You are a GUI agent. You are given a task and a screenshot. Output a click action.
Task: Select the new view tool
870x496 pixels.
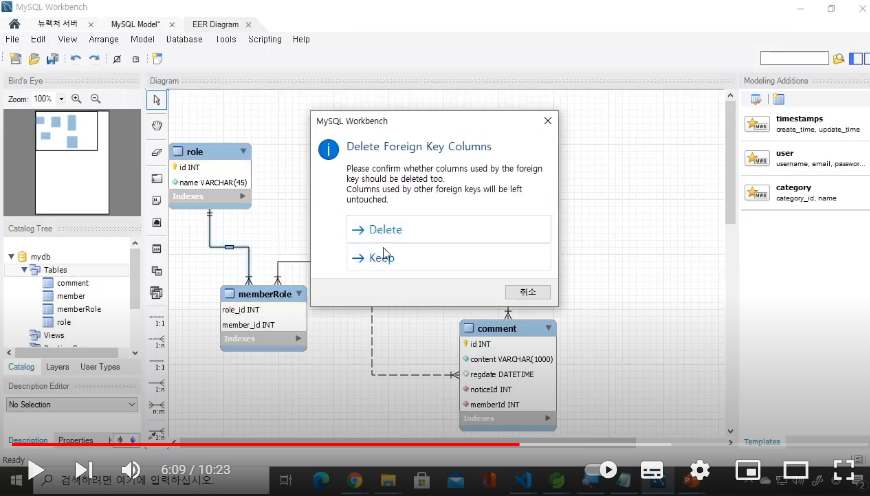click(x=157, y=271)
